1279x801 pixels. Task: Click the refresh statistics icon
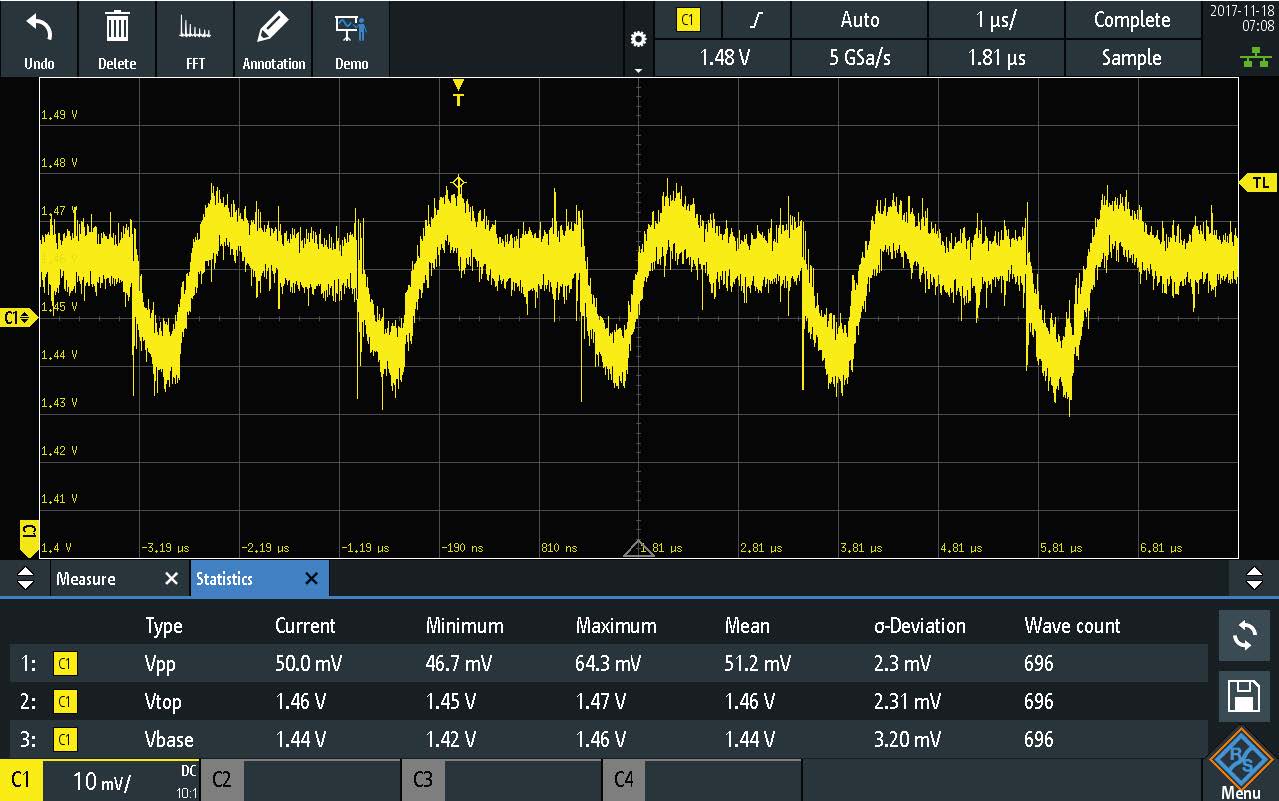pos(1244,636)
